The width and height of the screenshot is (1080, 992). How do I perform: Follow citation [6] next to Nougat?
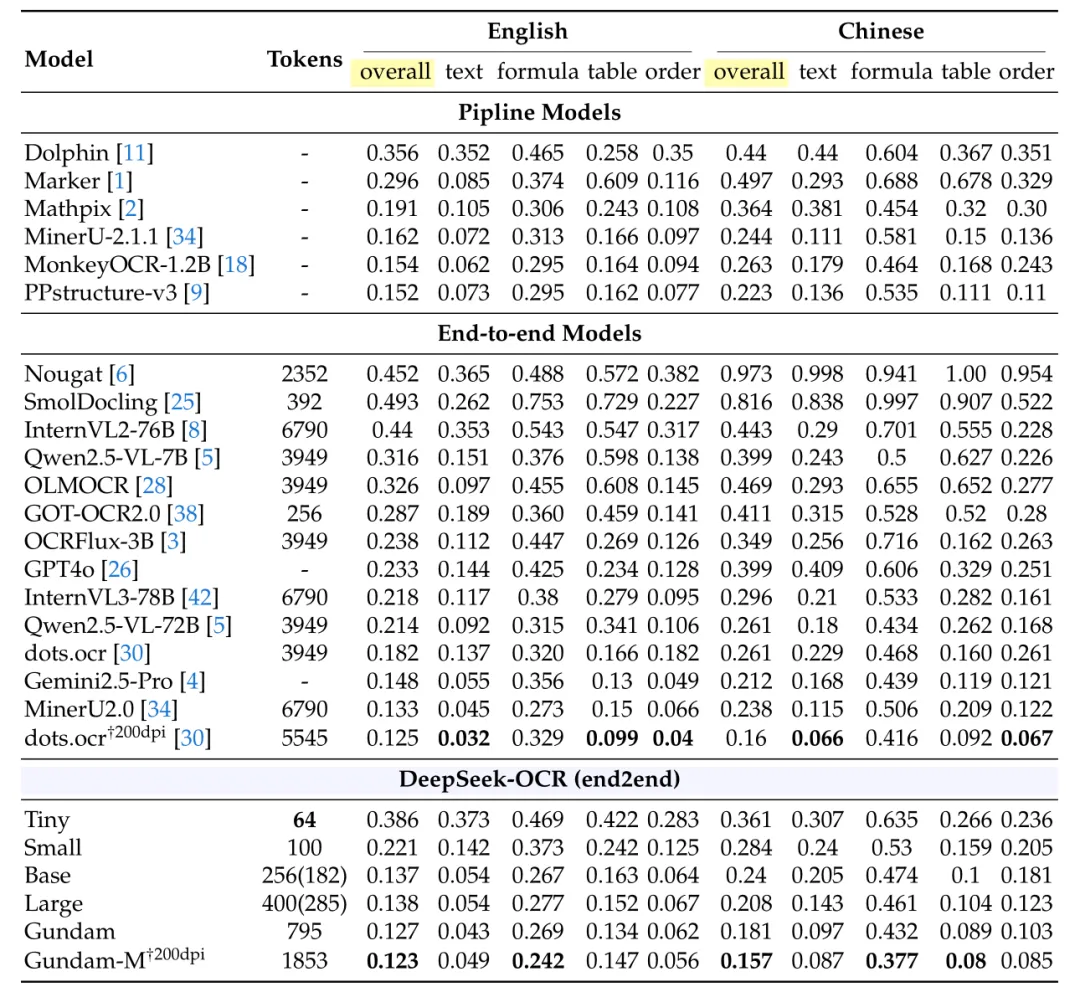pos(122,374)
